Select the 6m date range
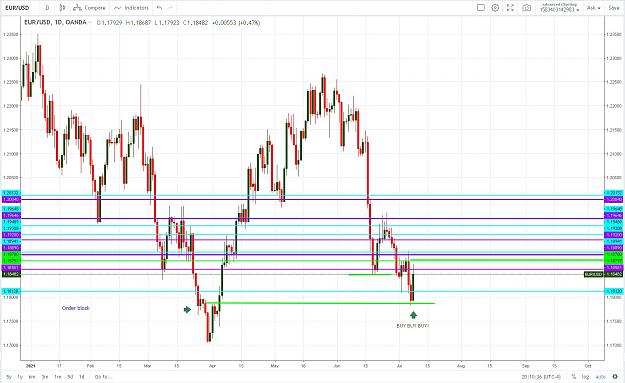Image resolution: width=625 pixels, height=383 pixels. click(32, 377)
